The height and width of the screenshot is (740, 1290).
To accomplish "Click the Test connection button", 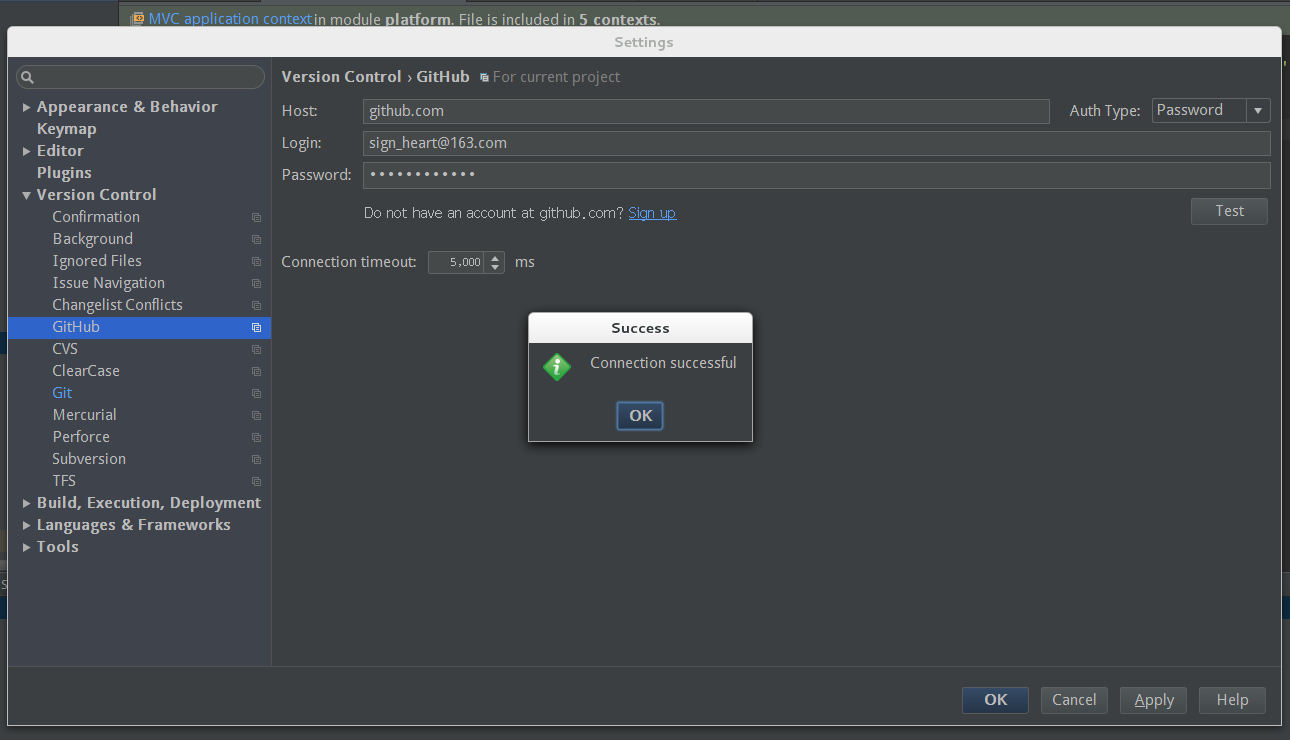I will coord(1229,211).
